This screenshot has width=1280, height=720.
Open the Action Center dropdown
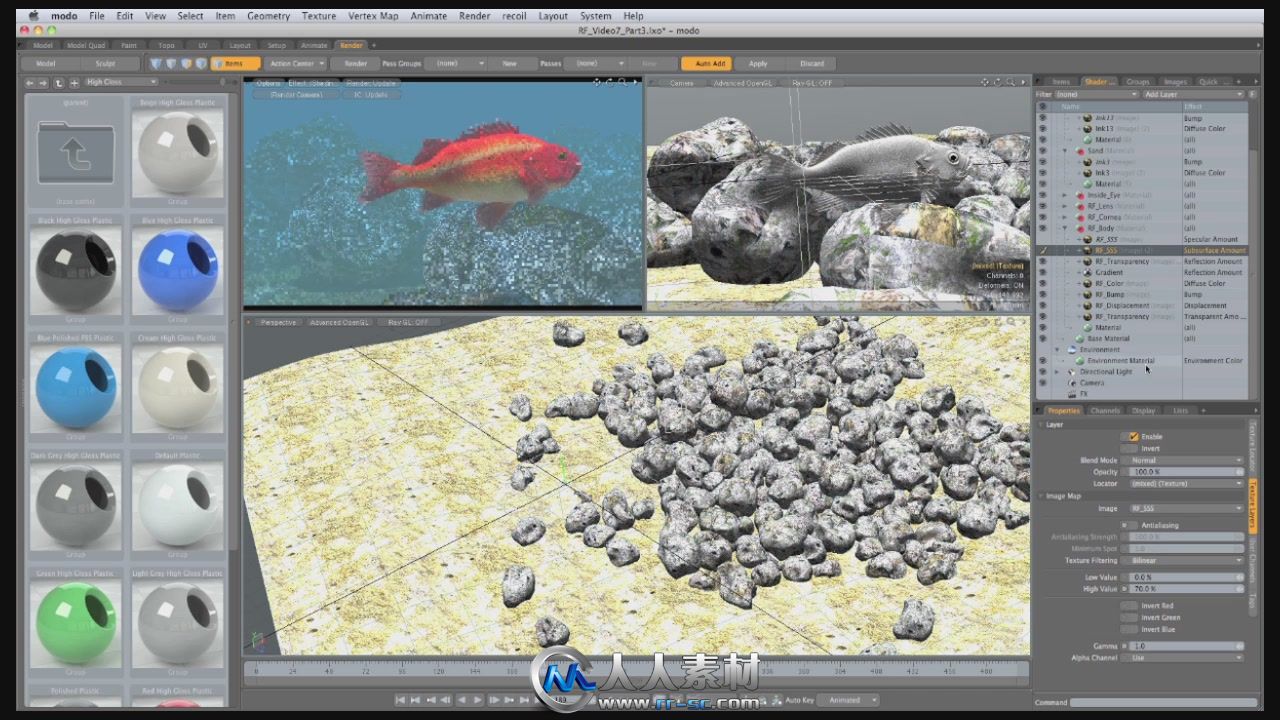[x=295, y=63]
